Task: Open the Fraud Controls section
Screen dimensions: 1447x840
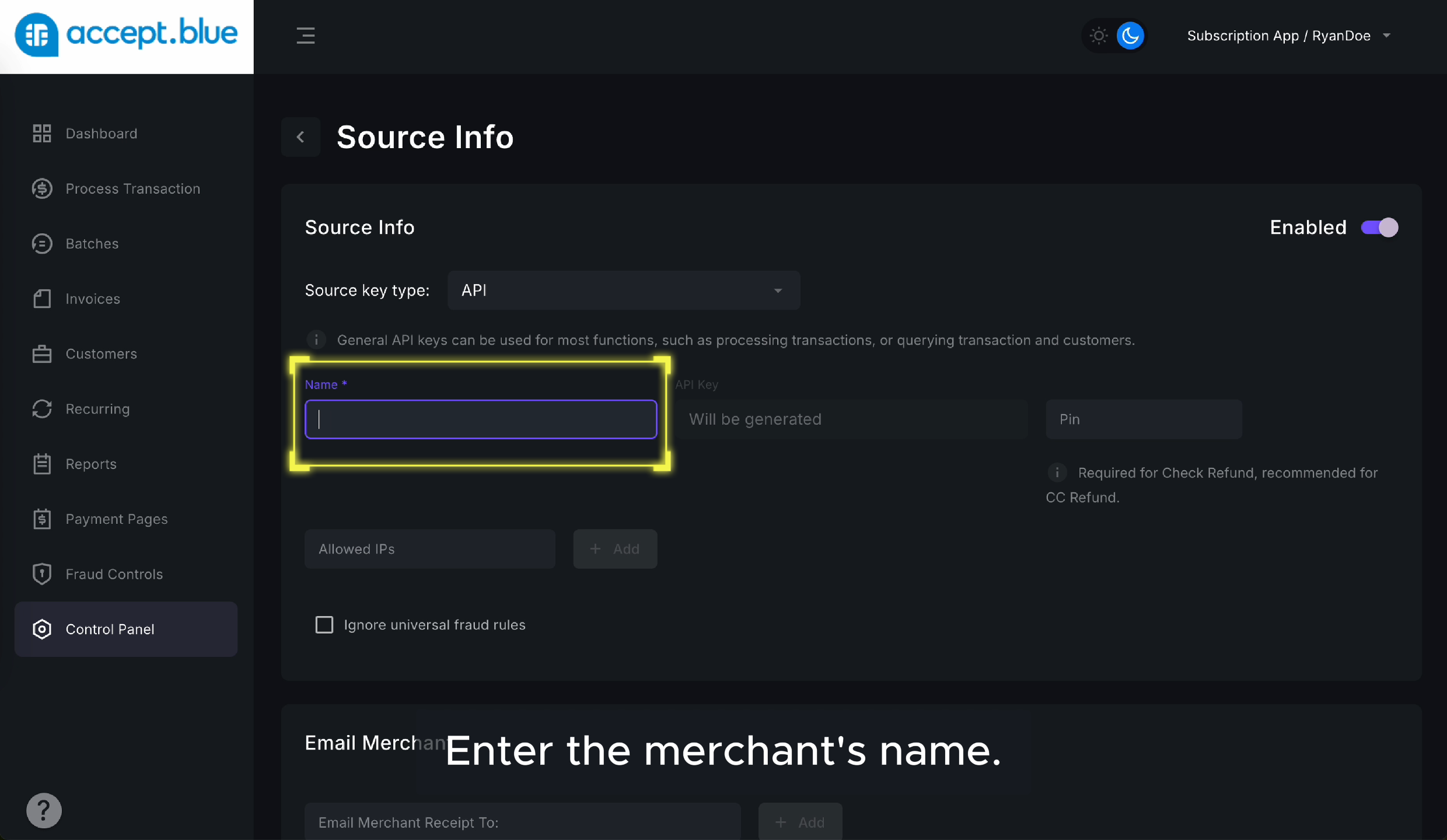Action: tap(114, 574)
